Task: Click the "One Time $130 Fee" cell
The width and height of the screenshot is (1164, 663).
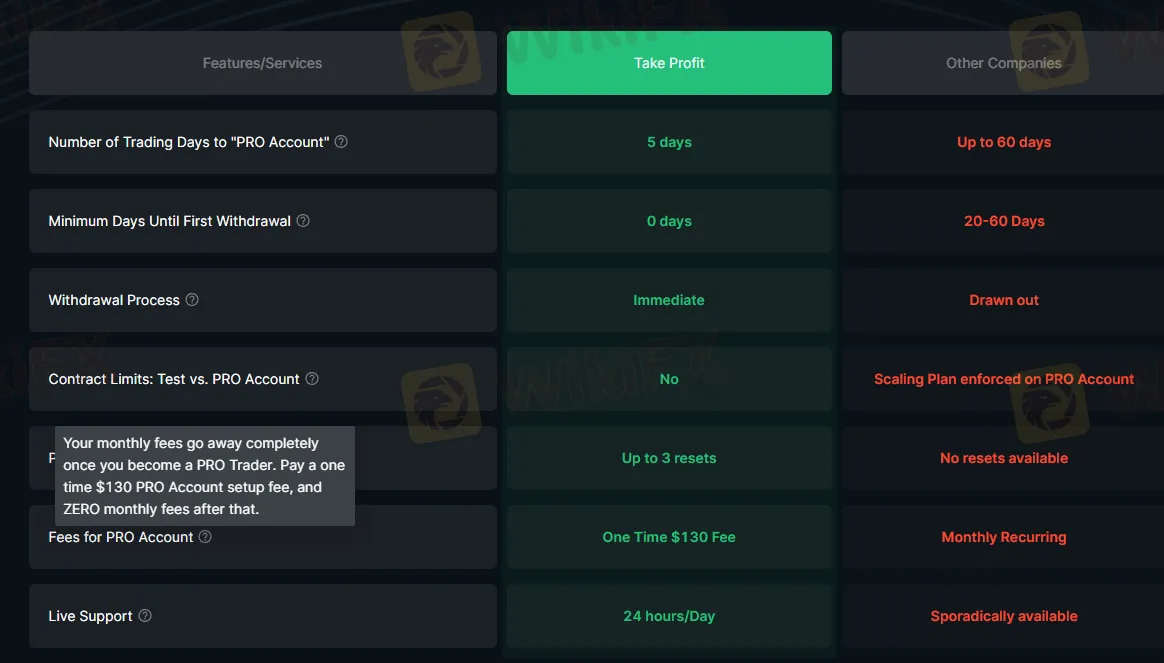Action: [x=669, y=537]
